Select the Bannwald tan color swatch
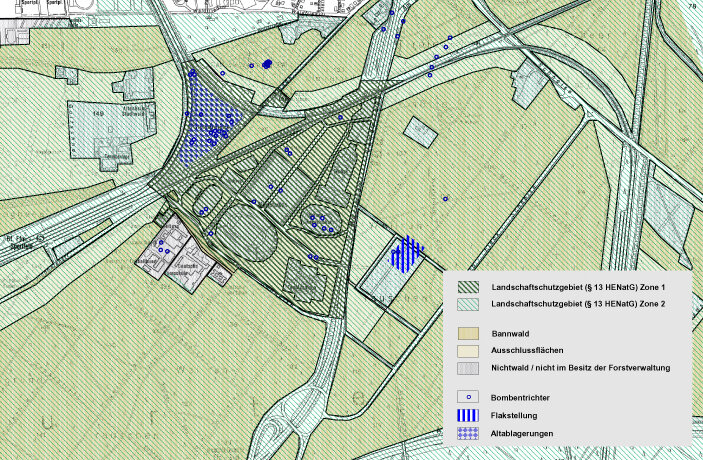 [464, 333]
